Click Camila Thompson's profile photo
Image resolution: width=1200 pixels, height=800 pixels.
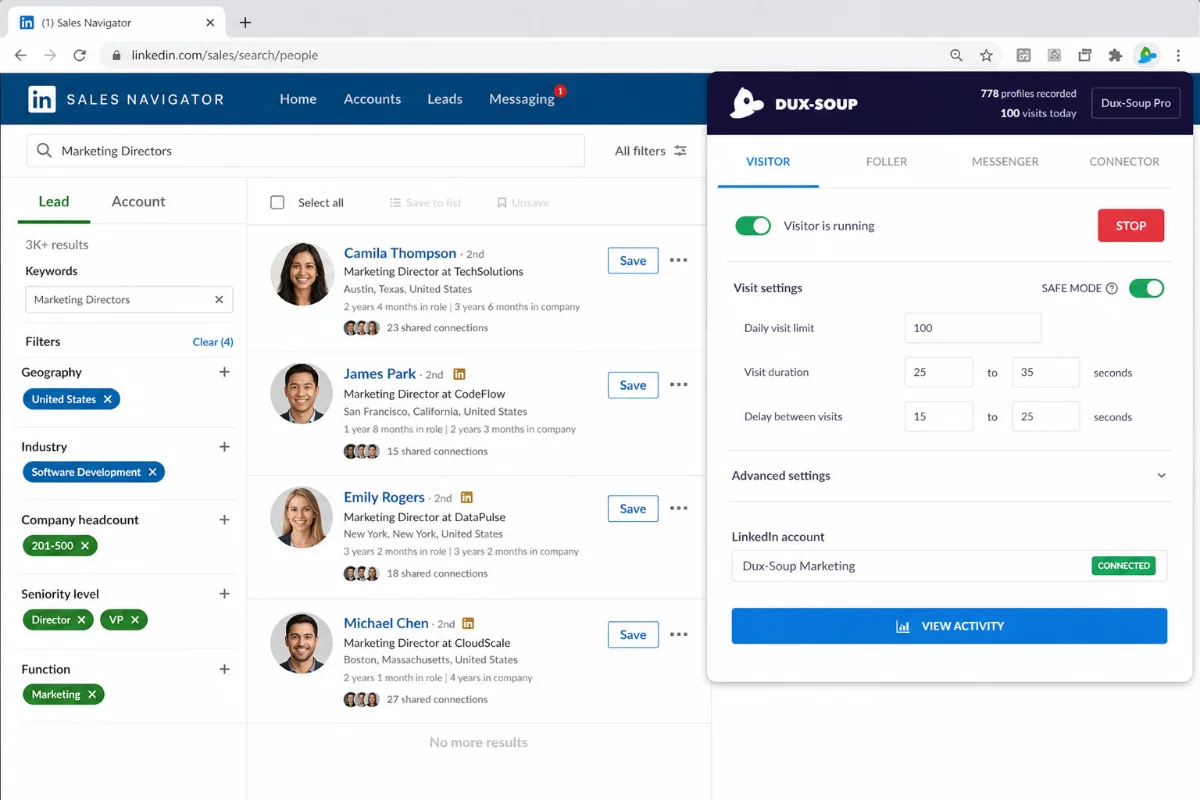tap(302, 274)
